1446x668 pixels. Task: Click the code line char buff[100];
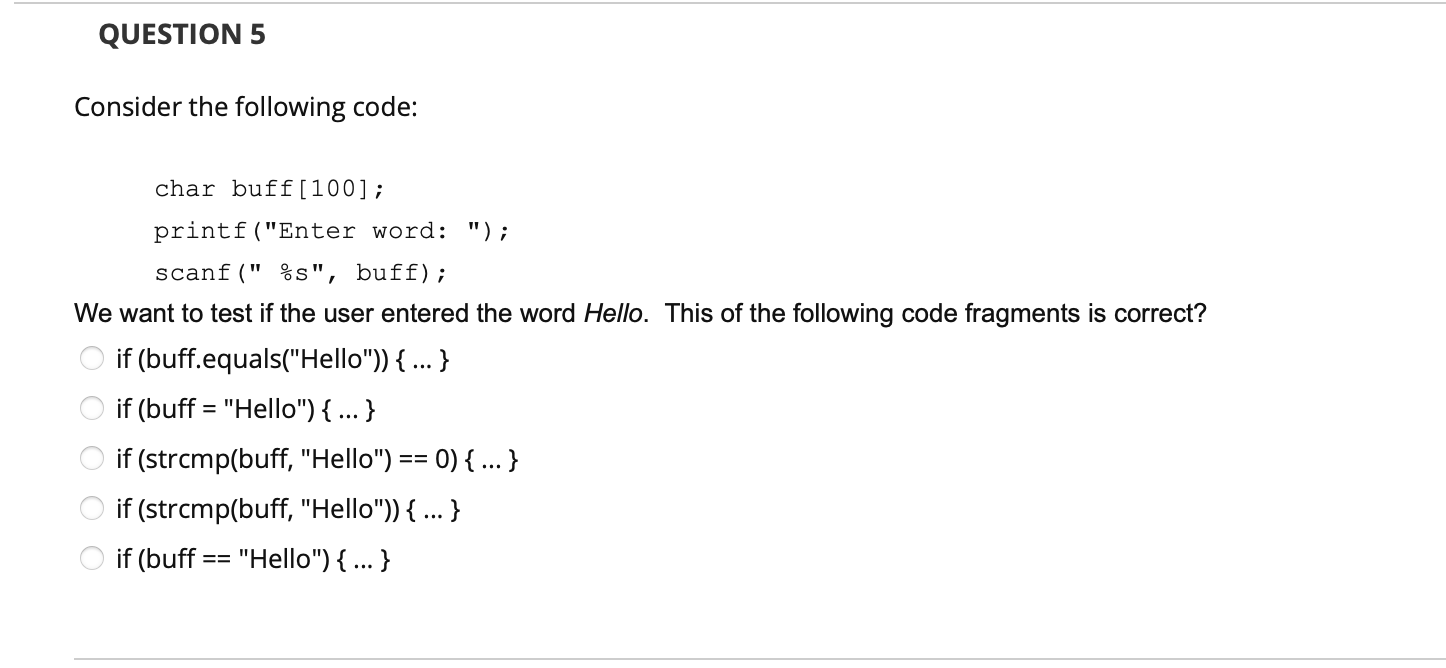(x=269, y=189)
